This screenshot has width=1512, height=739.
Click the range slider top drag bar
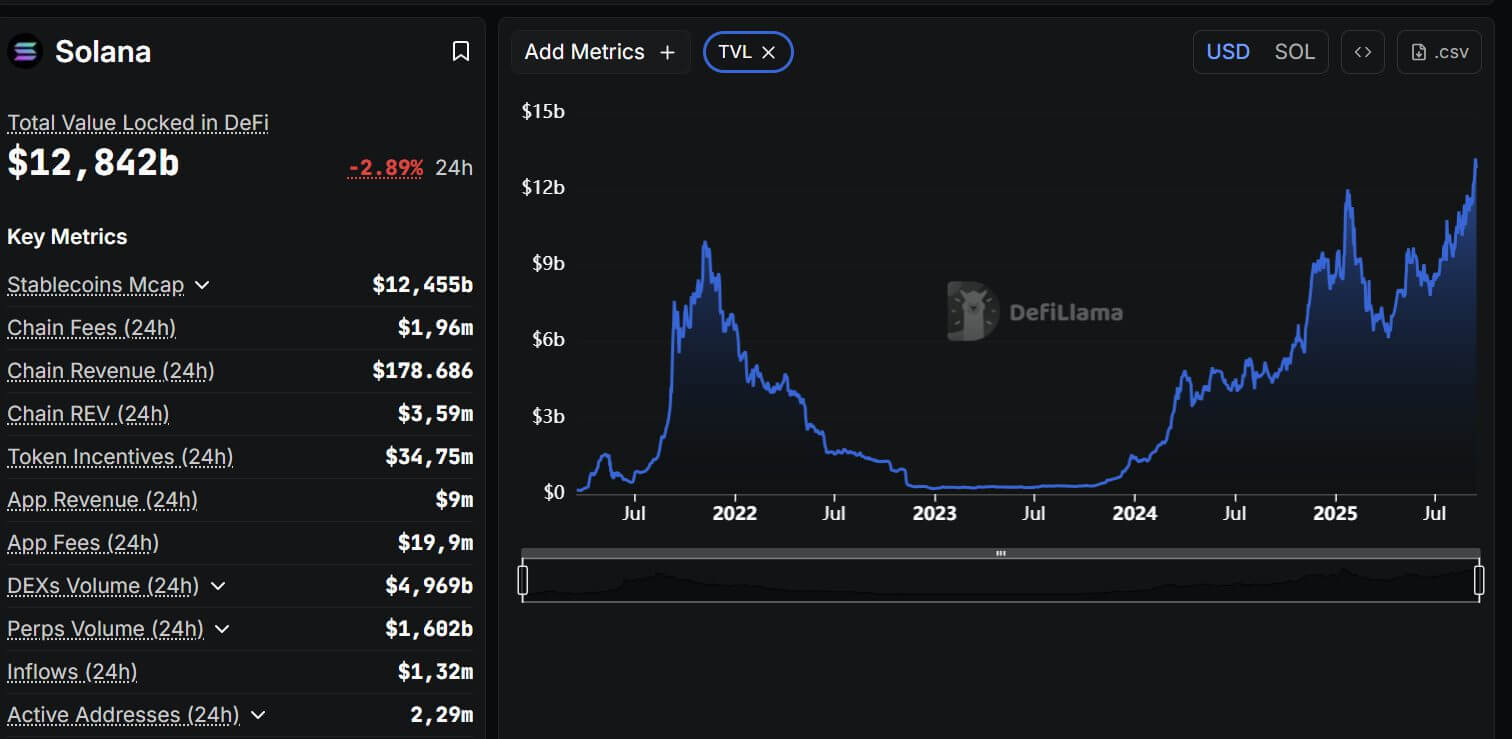(1000, 553)
